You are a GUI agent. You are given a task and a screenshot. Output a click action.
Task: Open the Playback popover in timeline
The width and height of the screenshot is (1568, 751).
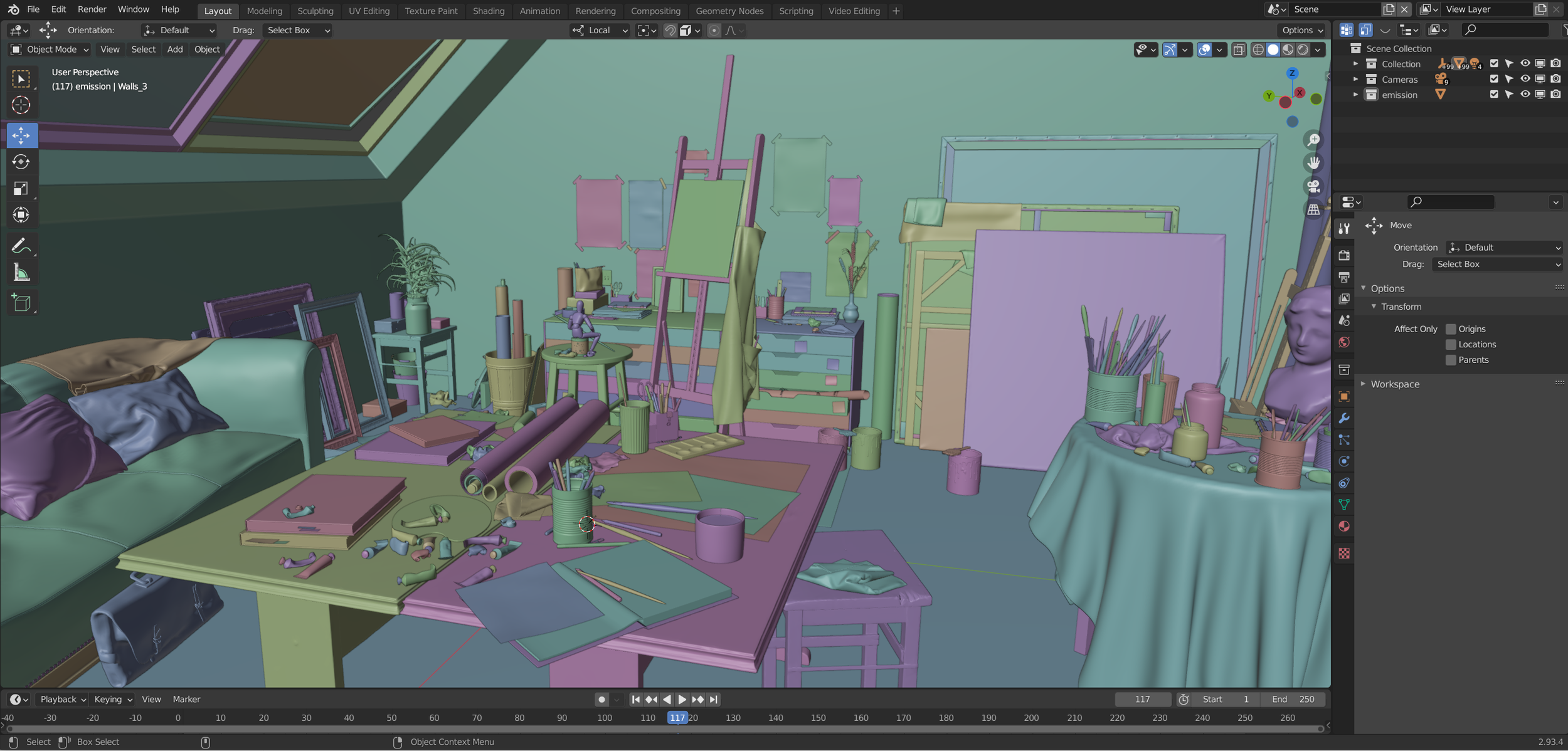(62, 699)
